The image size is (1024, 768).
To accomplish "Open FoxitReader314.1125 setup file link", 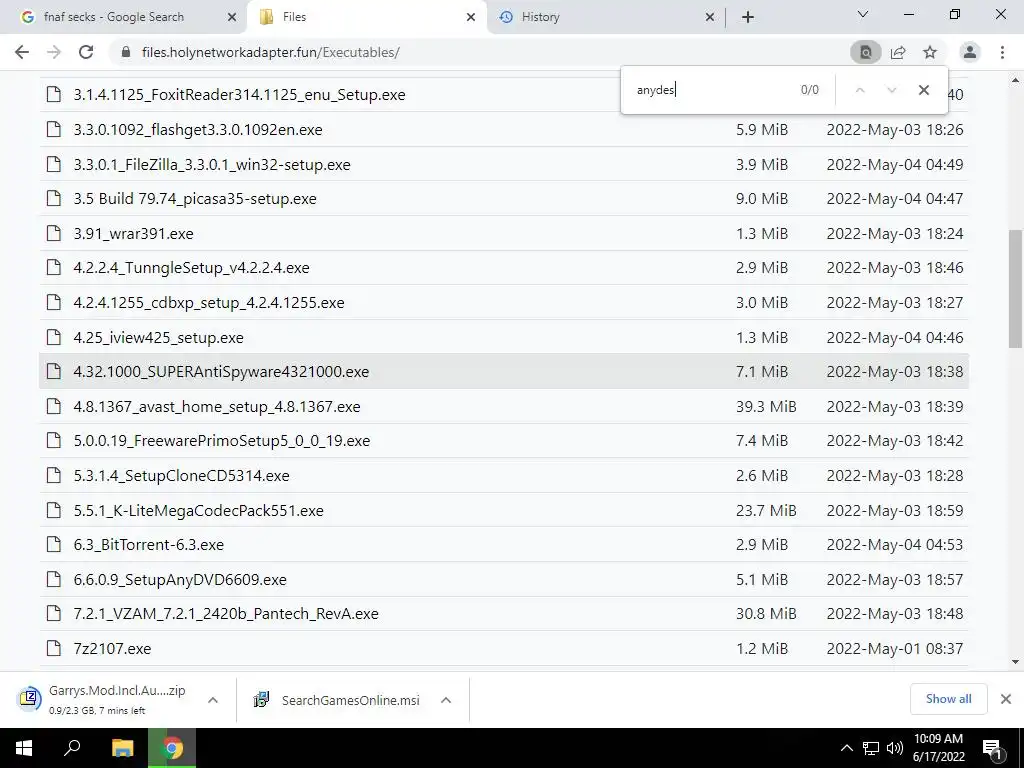I will coord(239,95).
